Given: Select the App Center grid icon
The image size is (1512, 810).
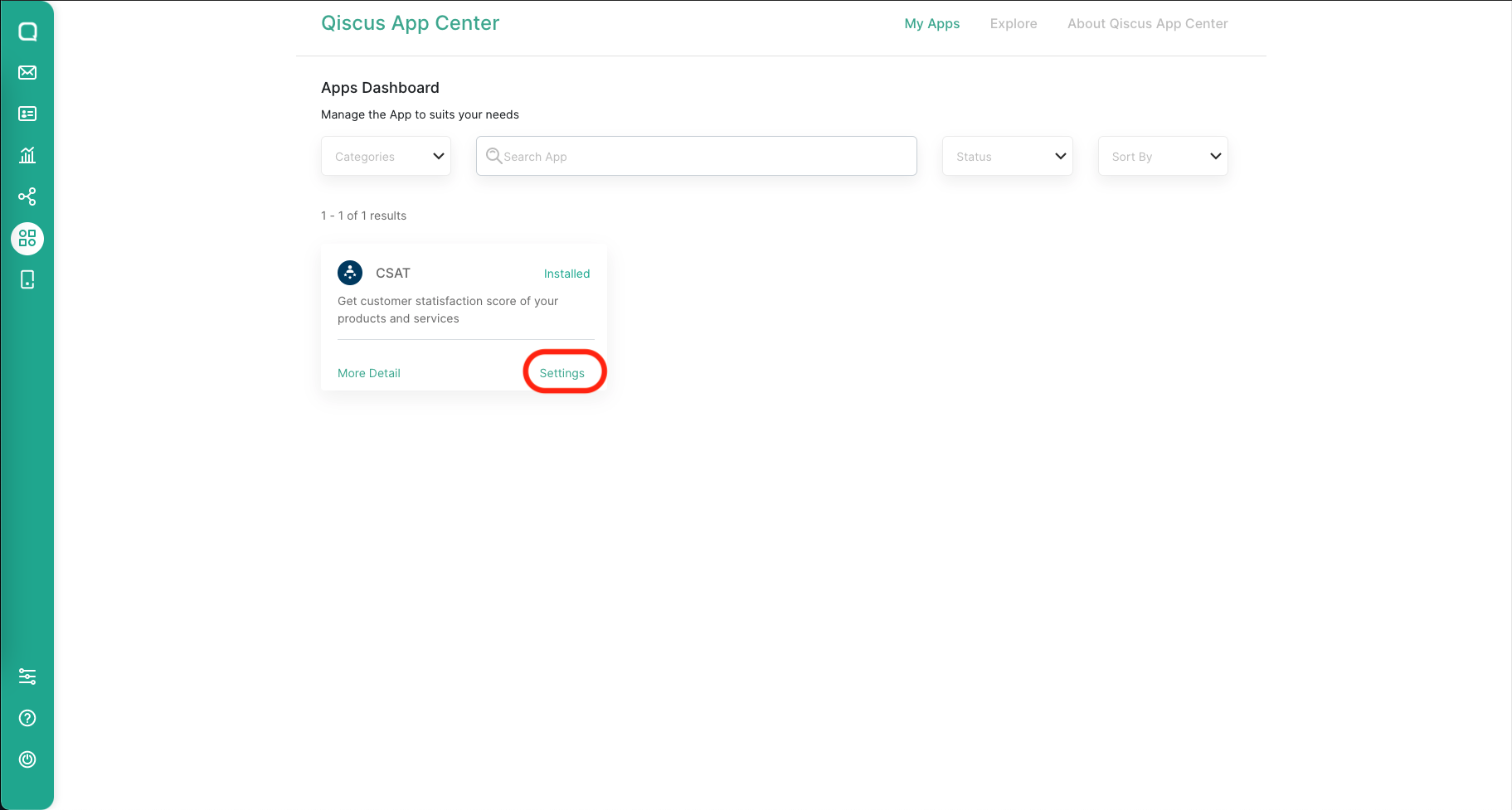Looking at the screenshot, I should pos(27,239).
